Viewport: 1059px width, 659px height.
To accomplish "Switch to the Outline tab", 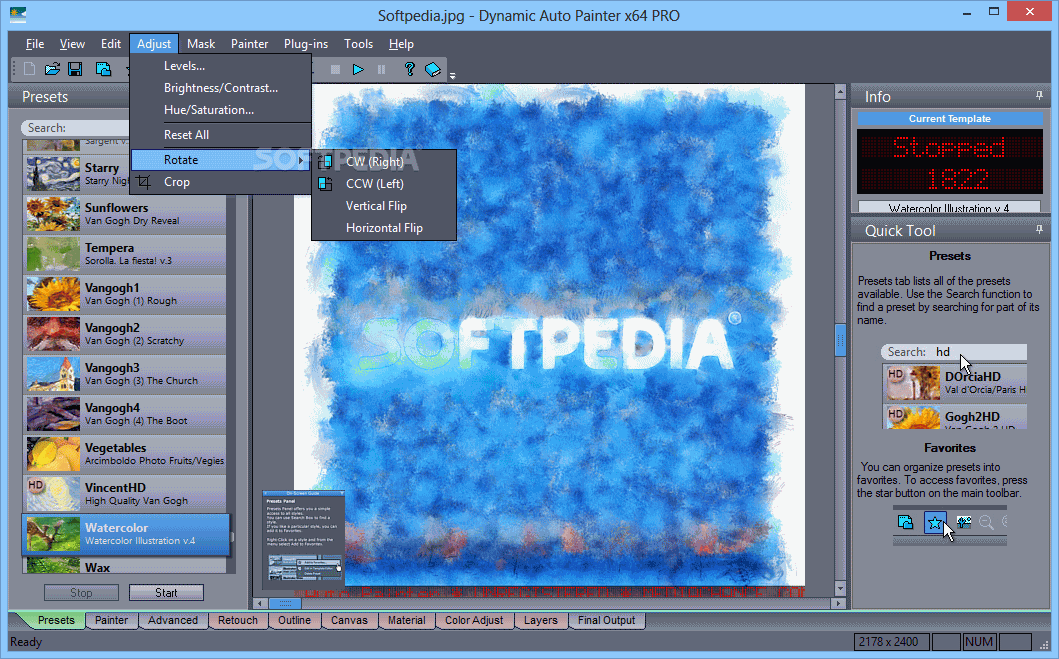I will (294, 620).
